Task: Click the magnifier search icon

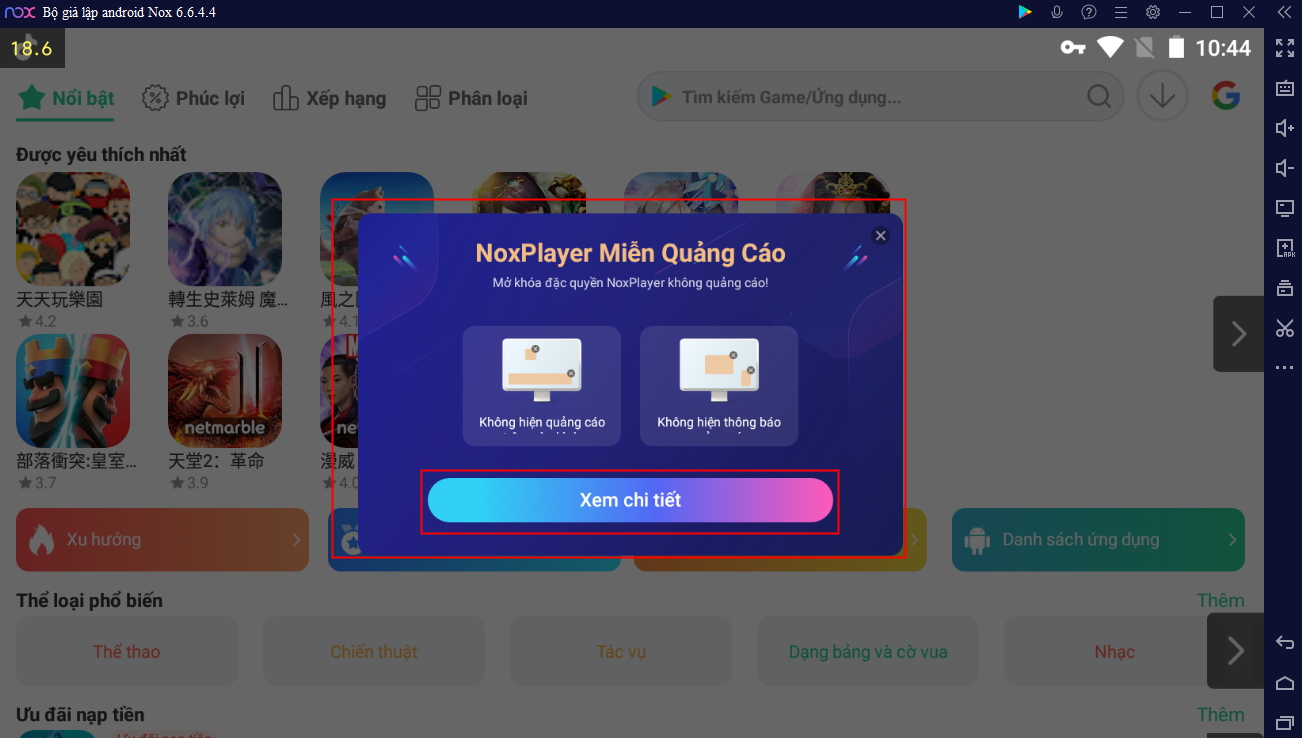Action: [x=1098, y=97]
